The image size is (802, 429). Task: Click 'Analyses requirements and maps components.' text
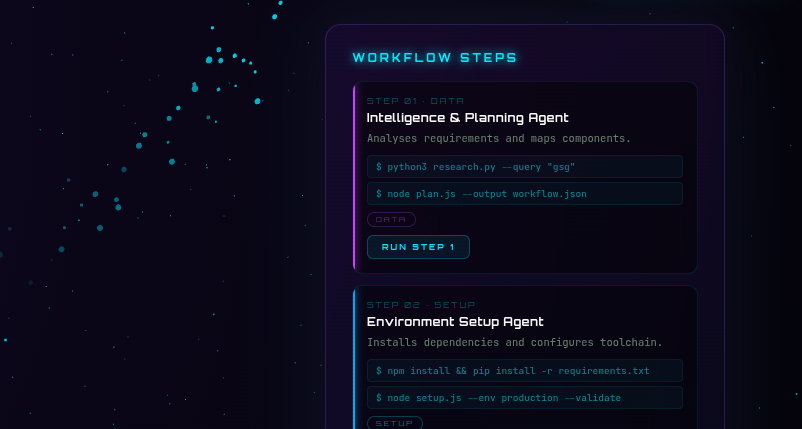click(x=499, y=139)
